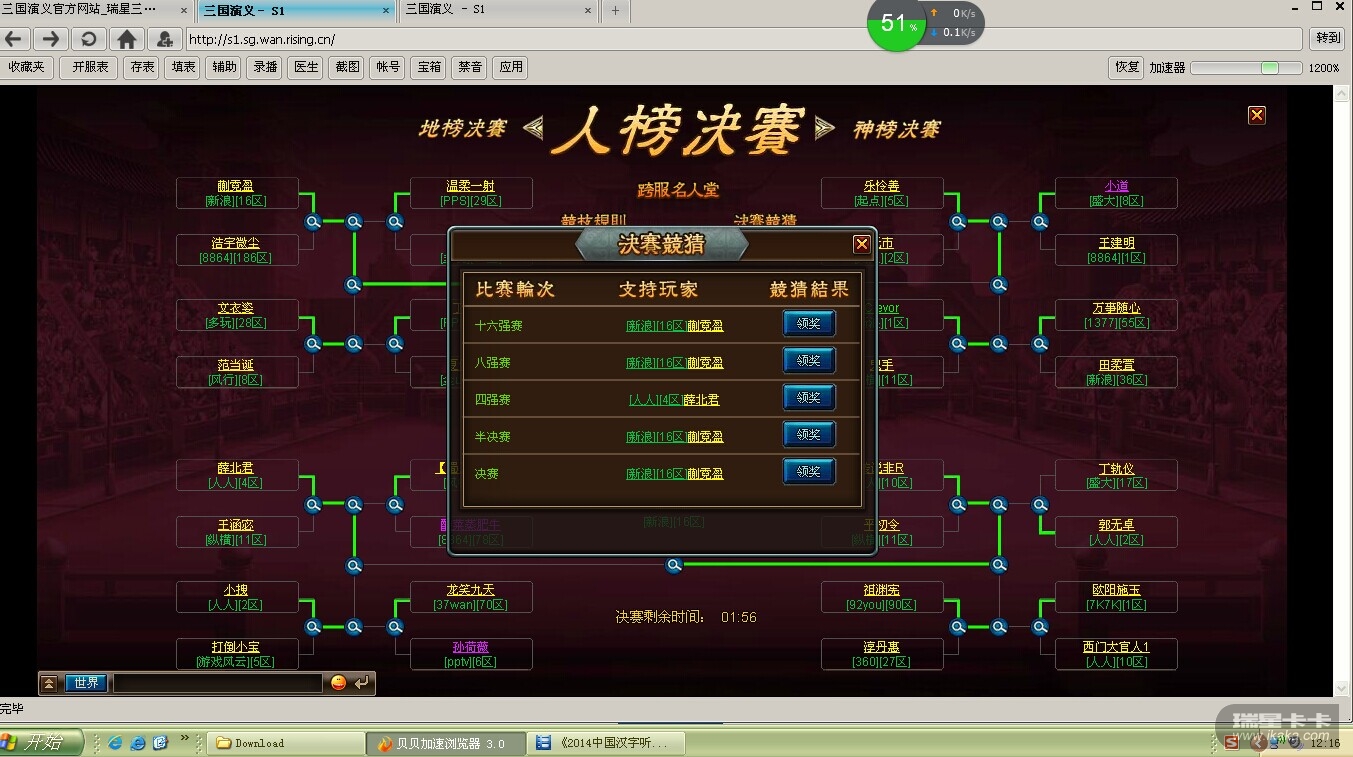Close the 人榜决赛 bracket panel
The height and width of the screenshot is (757, 1353).
pyautogui.click(x=1257, y=115)
